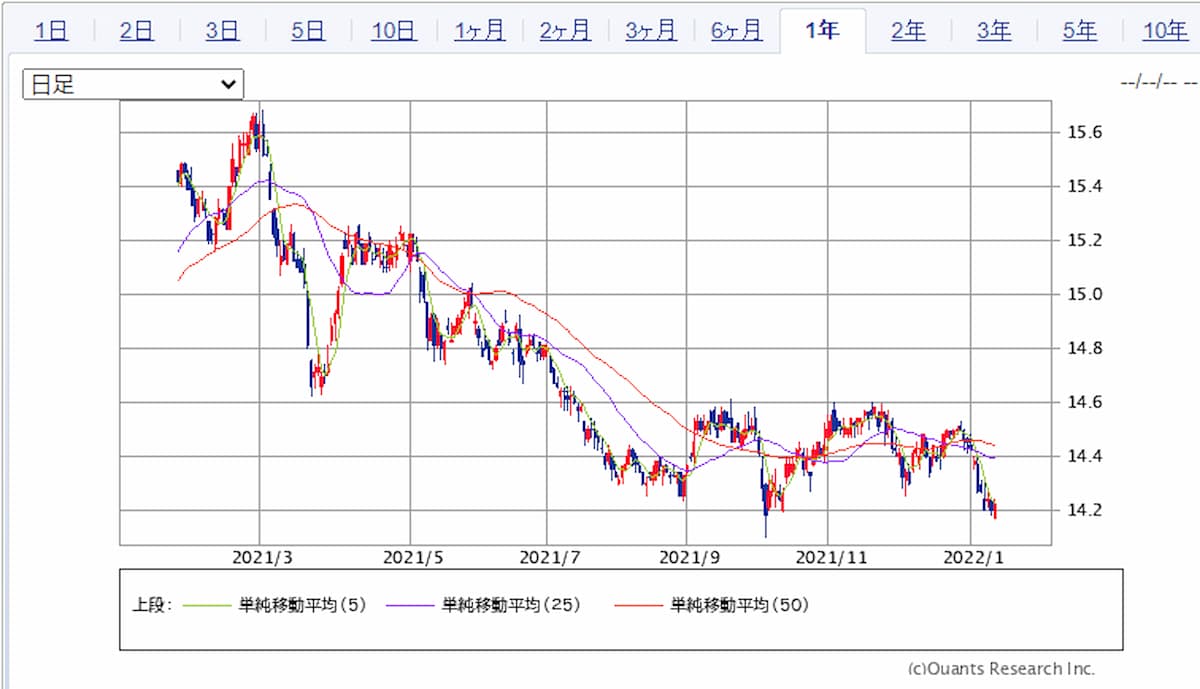Open the 3日 chart period tab

pos(222,31)
